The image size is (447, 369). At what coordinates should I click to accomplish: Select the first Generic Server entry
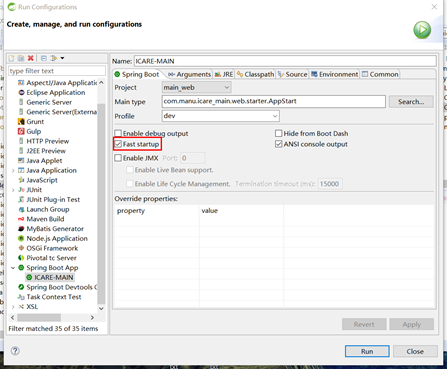click(49, 102)
